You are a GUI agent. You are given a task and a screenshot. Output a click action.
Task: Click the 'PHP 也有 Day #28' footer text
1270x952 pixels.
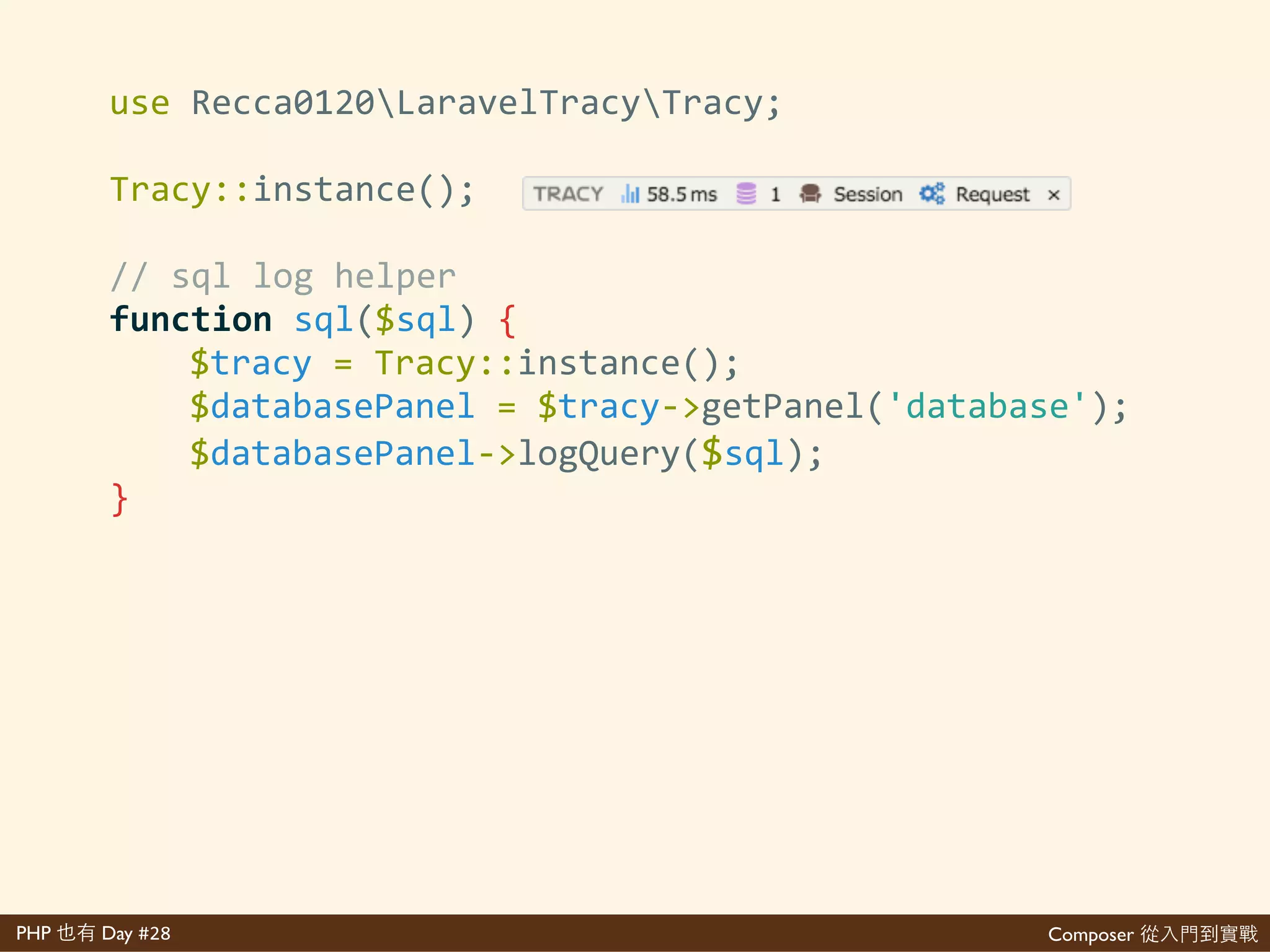93,933
